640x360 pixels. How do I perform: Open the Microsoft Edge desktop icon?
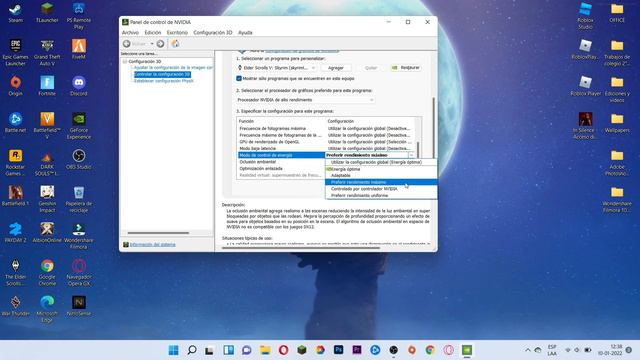click(x=47, y=309)
